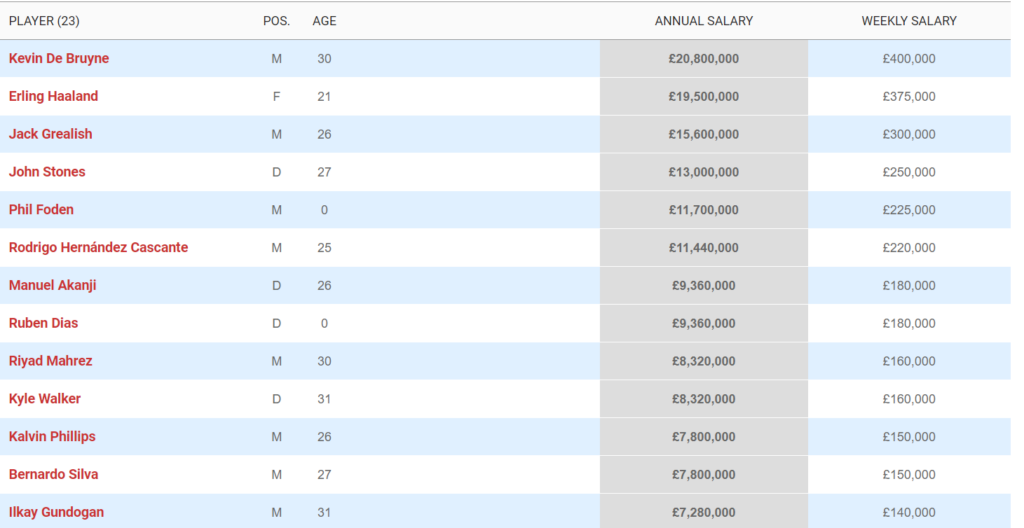
Task: Click Kevin De Bruyne £20,800,000 salary cell
Action: click(704, 59)
